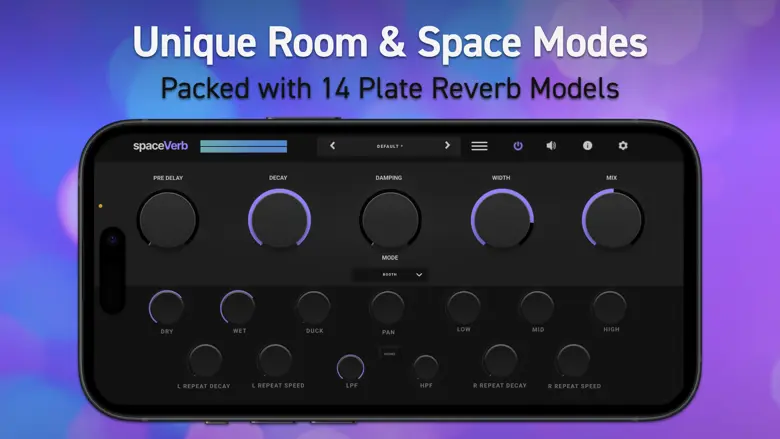Click the Width knob
Viewport: 780px width, 439px height.
pyautogui.click(x=502, y=219)
